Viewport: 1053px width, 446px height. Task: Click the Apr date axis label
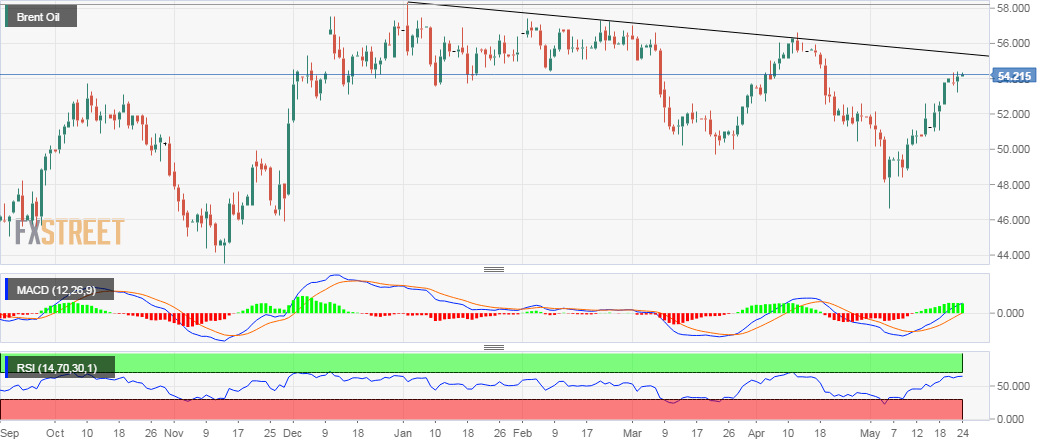coord(756,433)
